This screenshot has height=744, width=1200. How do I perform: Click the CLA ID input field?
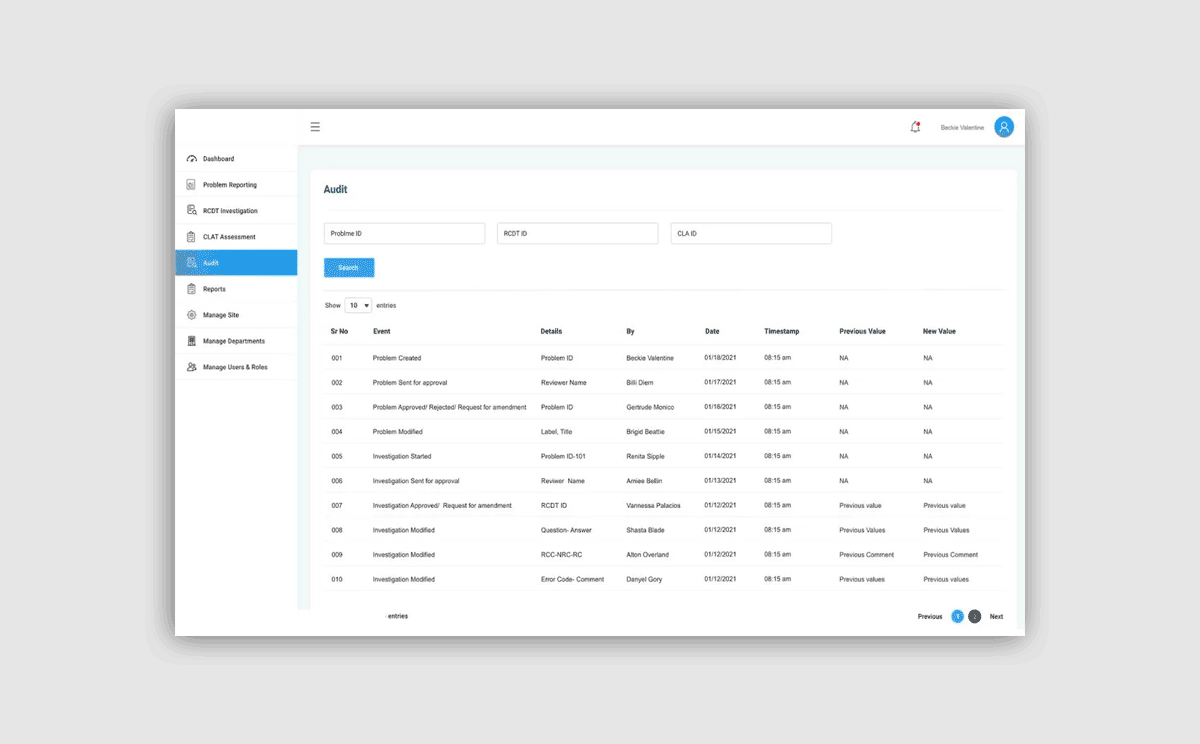coord(751,233)
